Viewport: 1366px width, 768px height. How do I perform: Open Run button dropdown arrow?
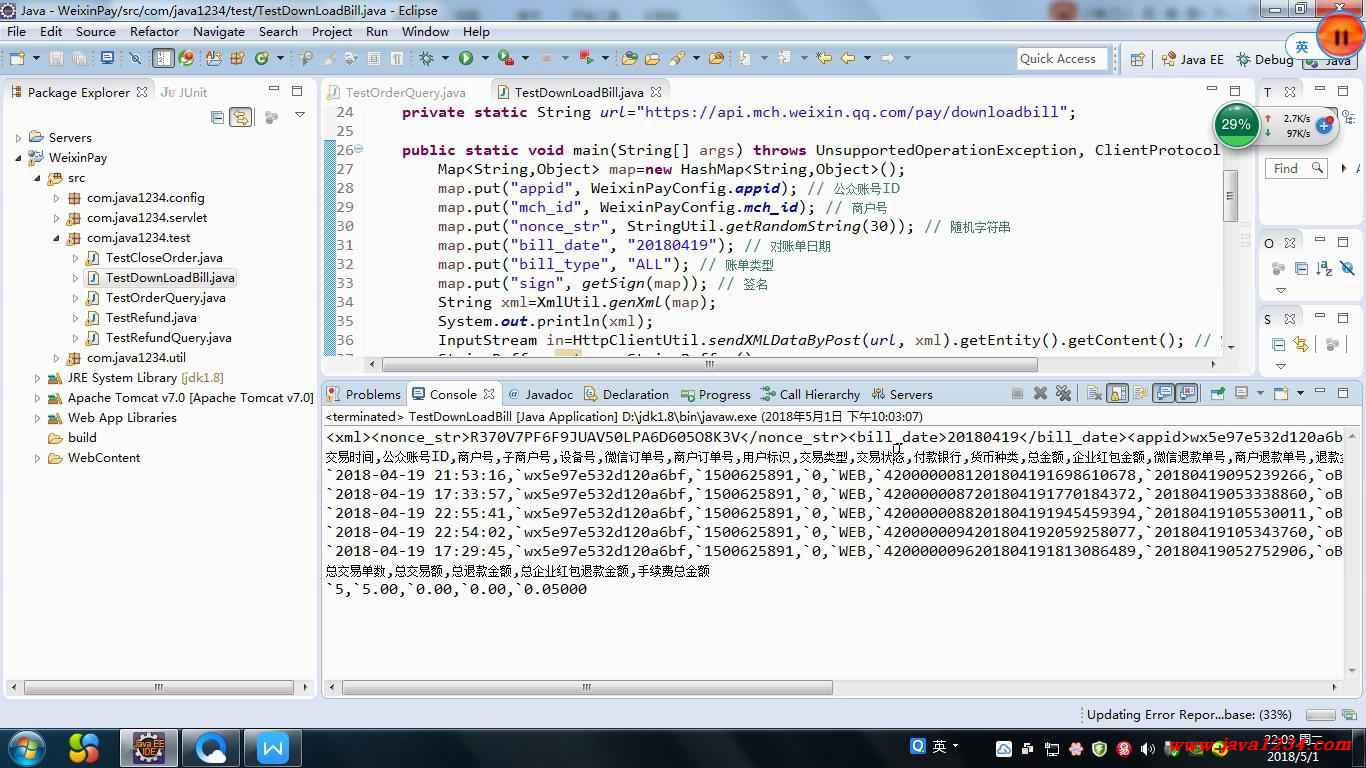(485, 58)
